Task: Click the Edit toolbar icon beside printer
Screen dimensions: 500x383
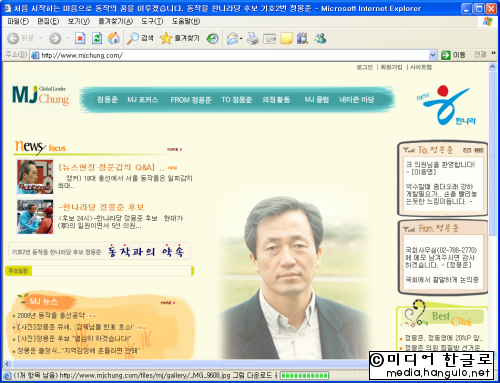Action: click(269, 39)
